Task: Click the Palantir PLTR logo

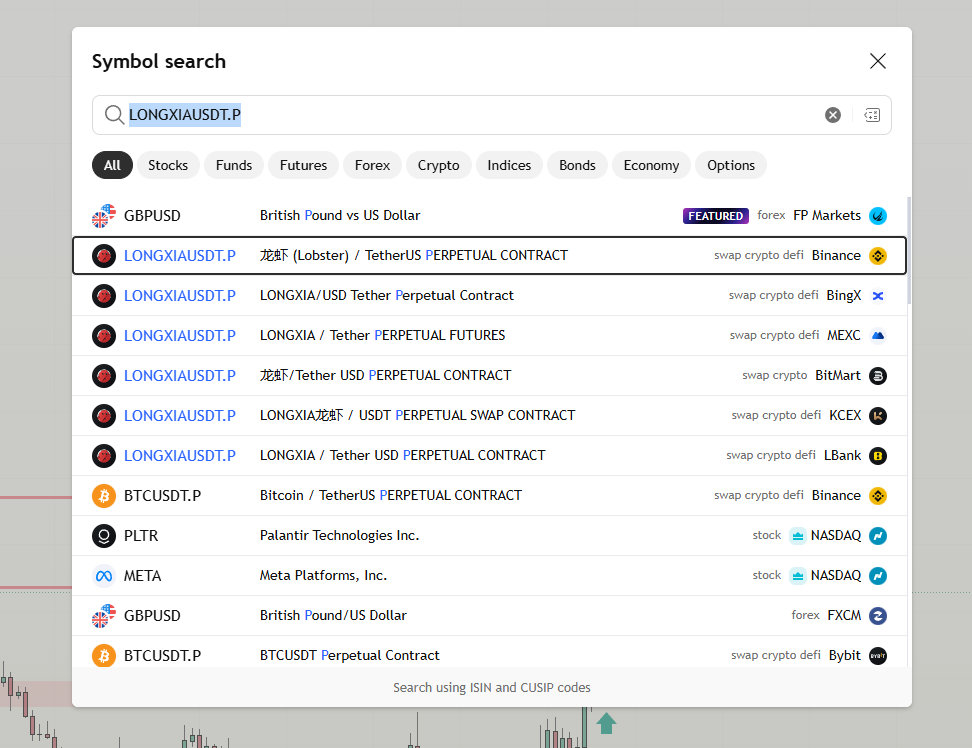Action: [104, 535]
